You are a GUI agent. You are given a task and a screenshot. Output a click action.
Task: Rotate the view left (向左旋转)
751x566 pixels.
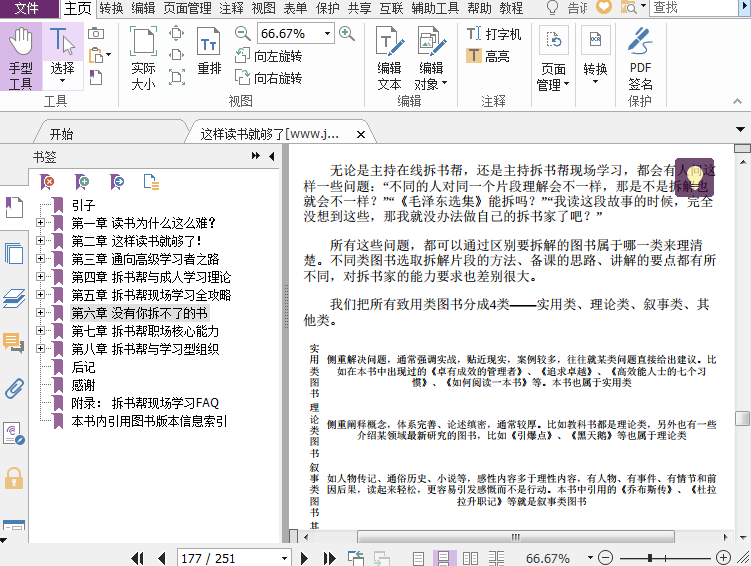(x=268, y=56)
